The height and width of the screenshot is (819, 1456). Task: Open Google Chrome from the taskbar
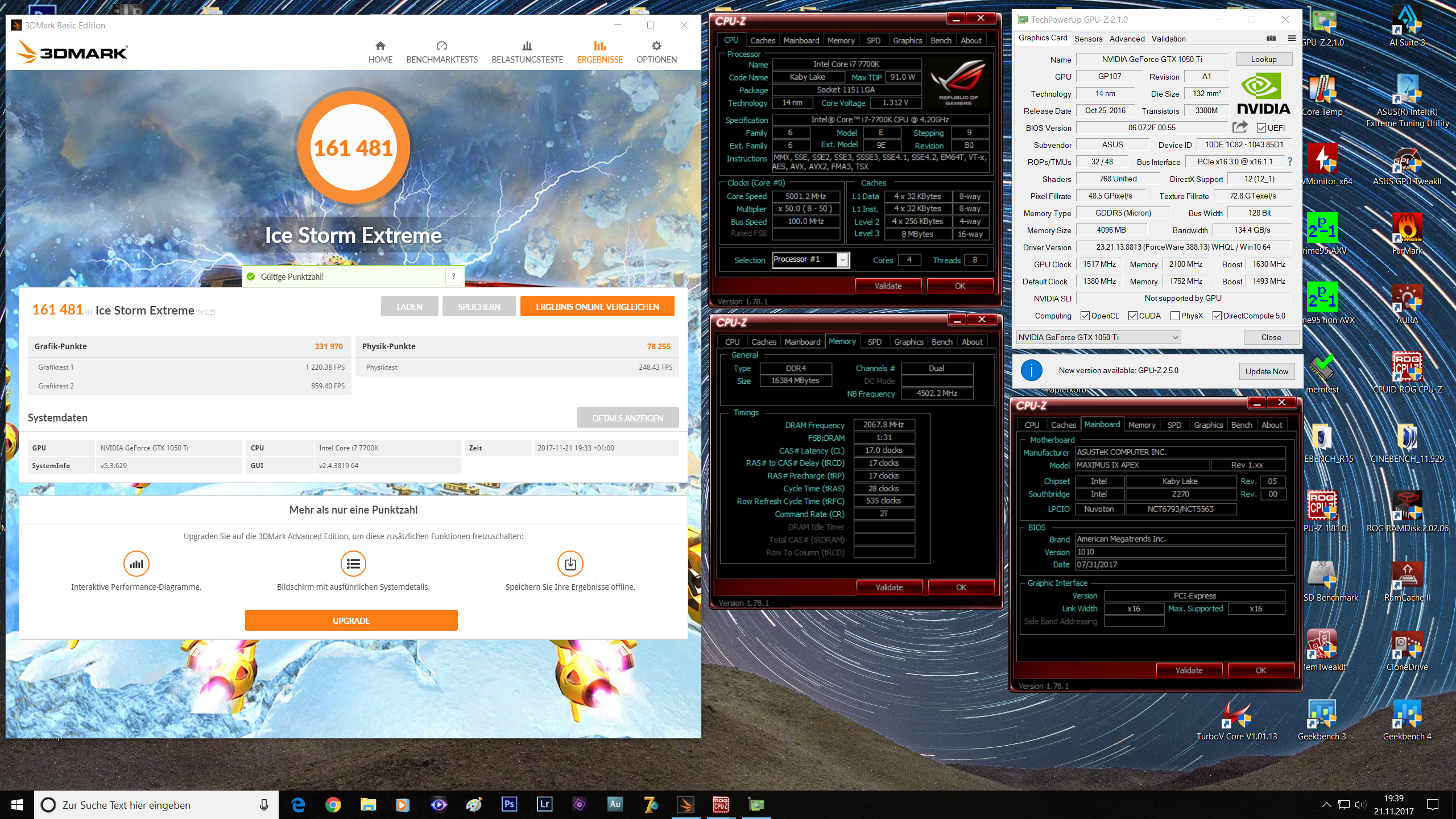coord(333,804)
